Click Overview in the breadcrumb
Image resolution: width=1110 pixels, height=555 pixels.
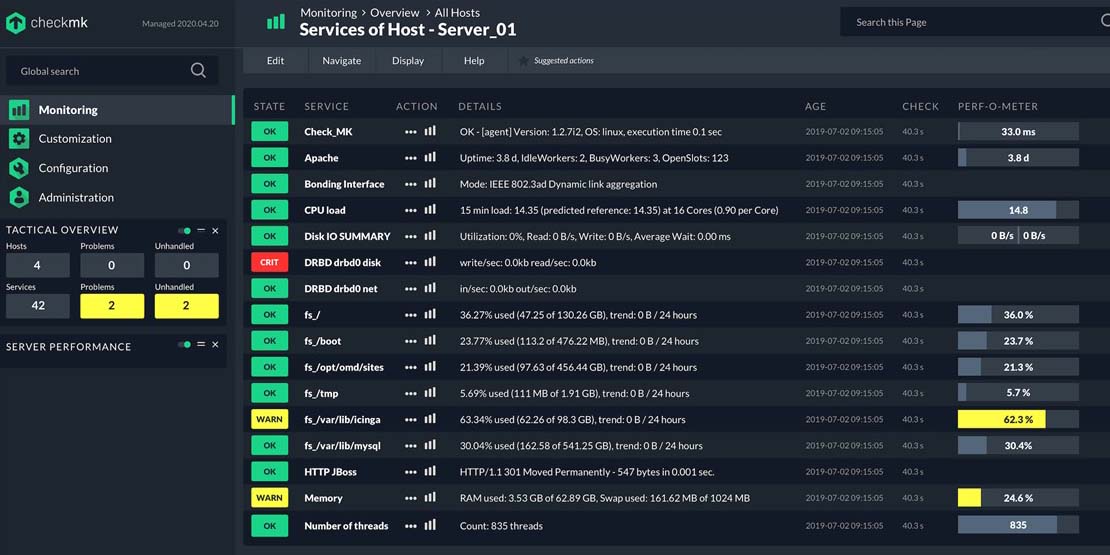coord(396,13)
